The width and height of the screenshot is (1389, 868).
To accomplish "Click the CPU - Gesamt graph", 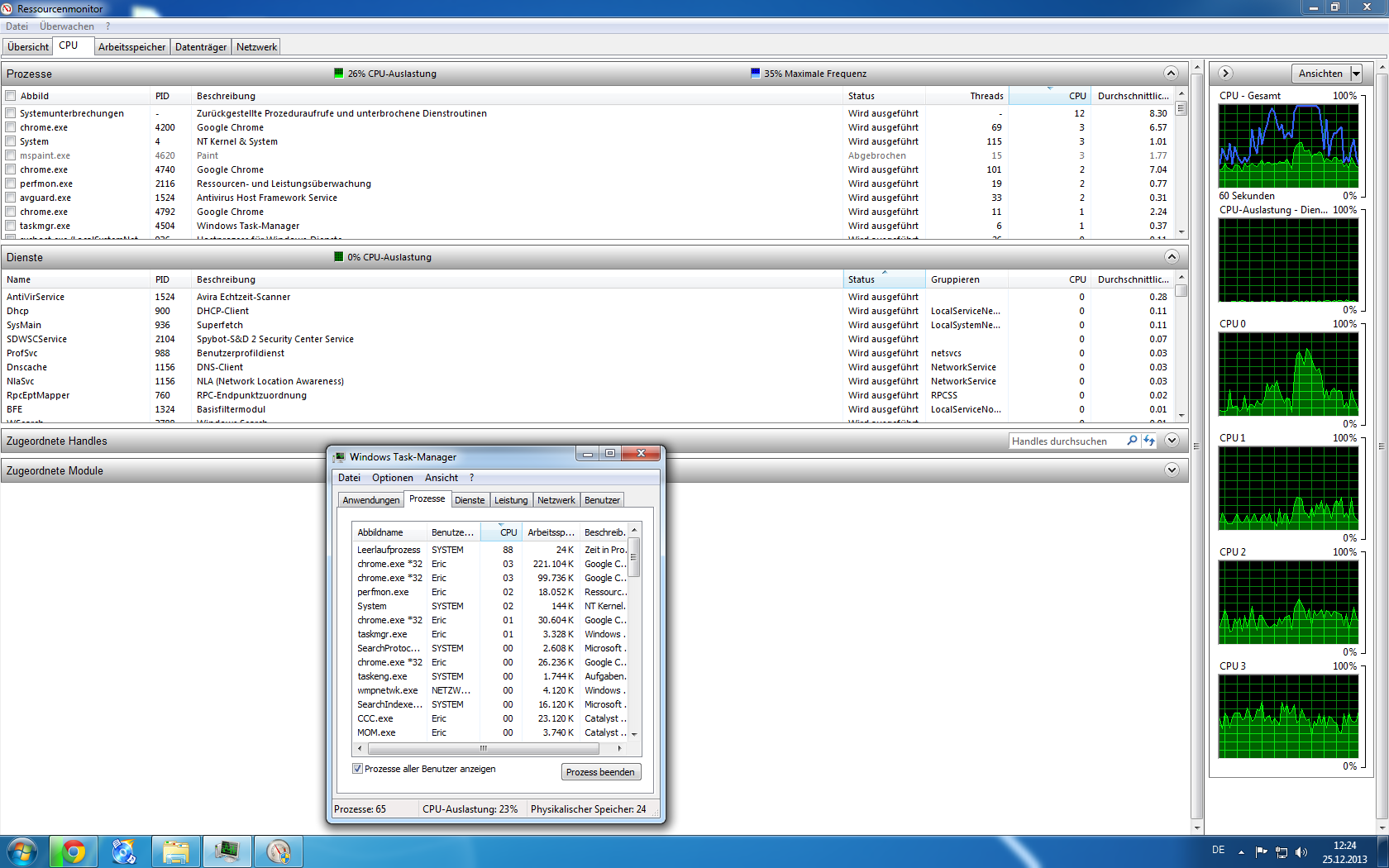I will tap(1288, 146).
